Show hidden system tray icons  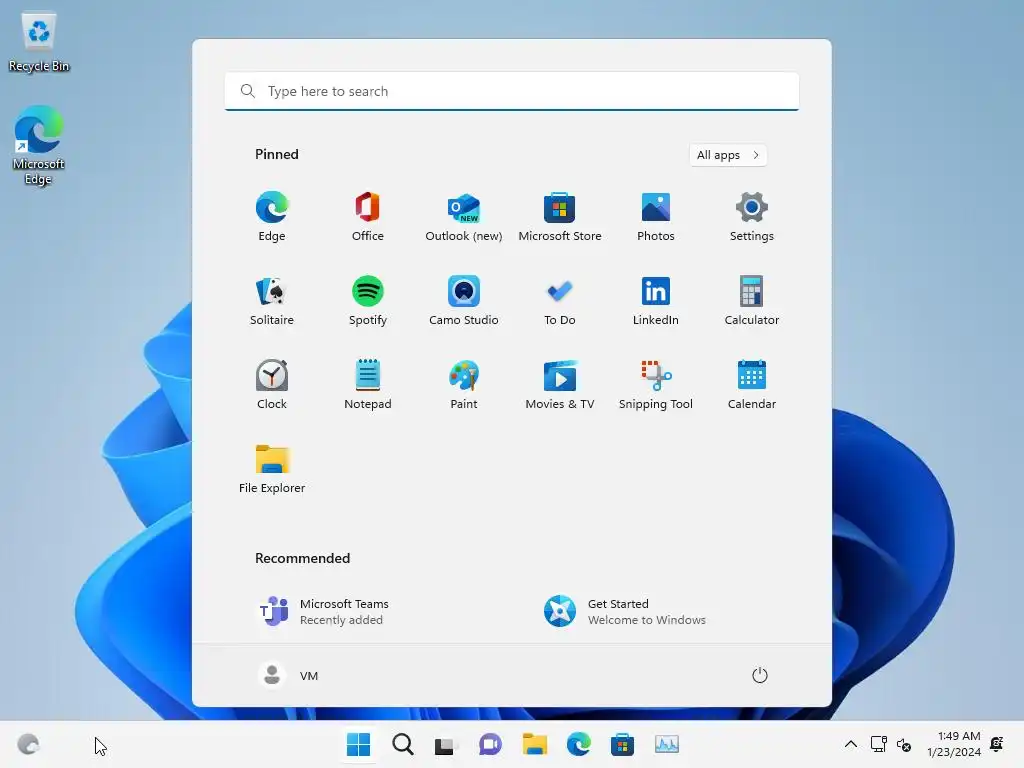tap(850, 744)
